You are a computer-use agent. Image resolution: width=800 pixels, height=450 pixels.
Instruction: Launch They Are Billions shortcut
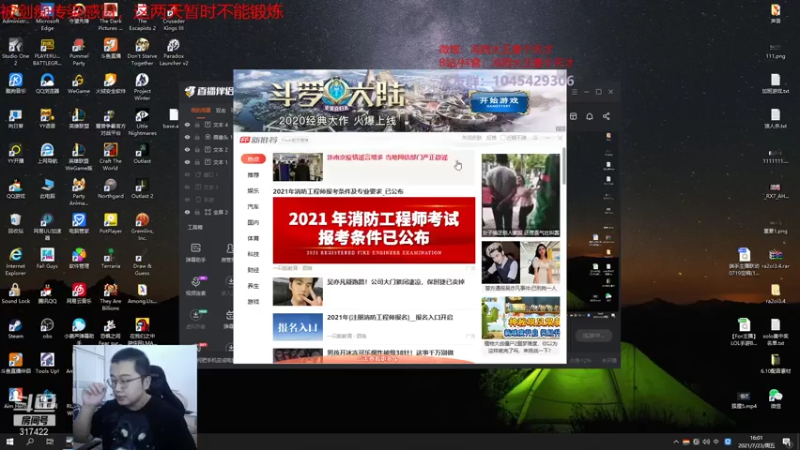[x=110, y=297]
